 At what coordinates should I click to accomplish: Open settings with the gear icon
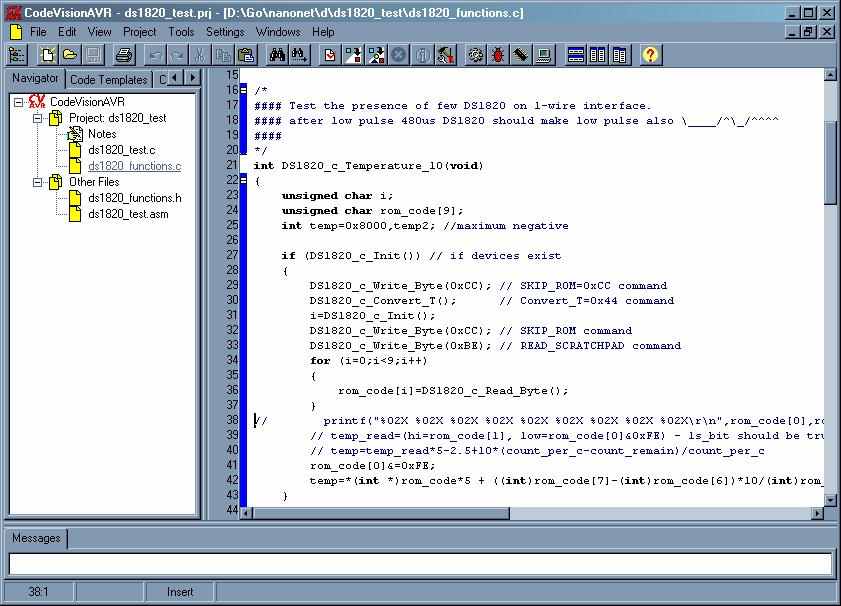click(x=476, y=55)
